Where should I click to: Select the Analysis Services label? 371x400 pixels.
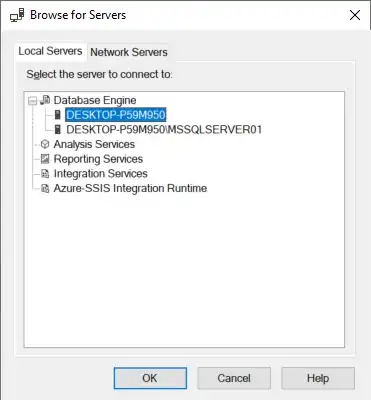coord(94,144)
